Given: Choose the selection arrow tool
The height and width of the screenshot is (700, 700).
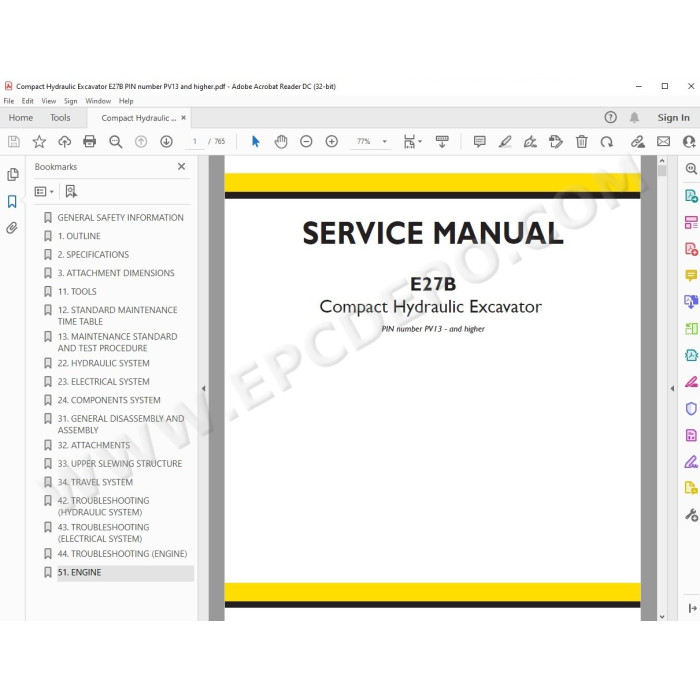Looking at the screenshot, I should [255, 142].
